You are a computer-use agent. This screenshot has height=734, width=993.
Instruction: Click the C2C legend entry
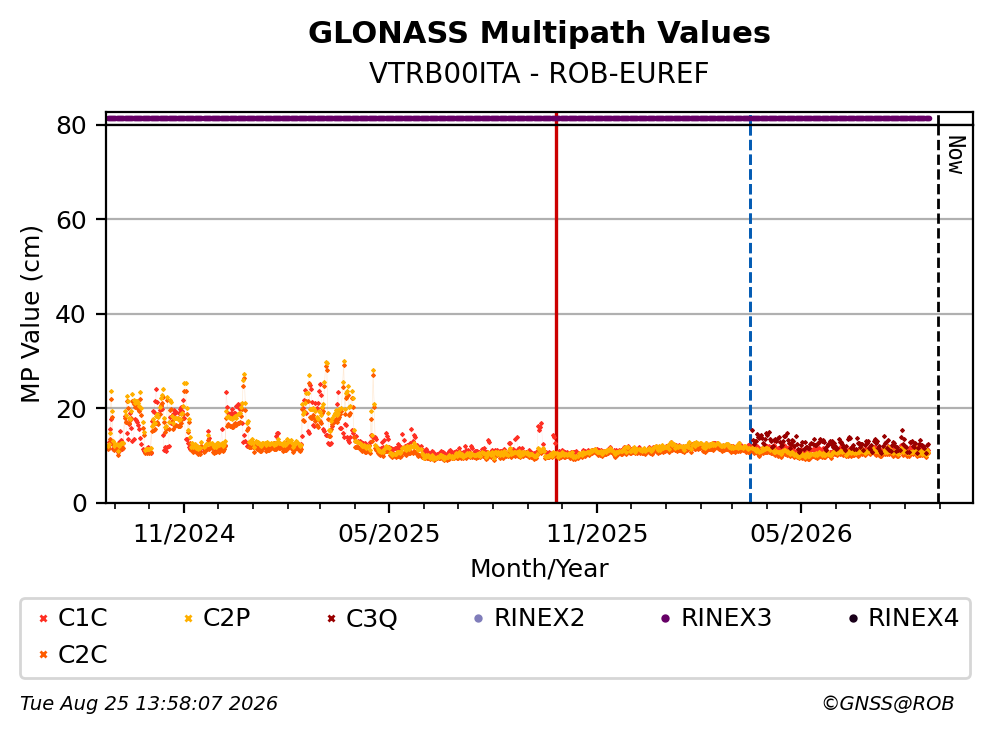pyautogui.click(x=73, y=654)
